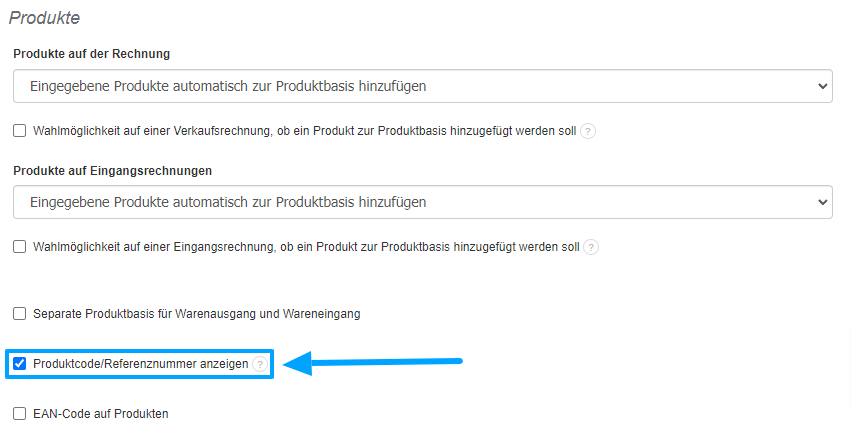Open help tooltip for Eingangsrechnung product option
The image size is (851, 431).
pos(591,247)
